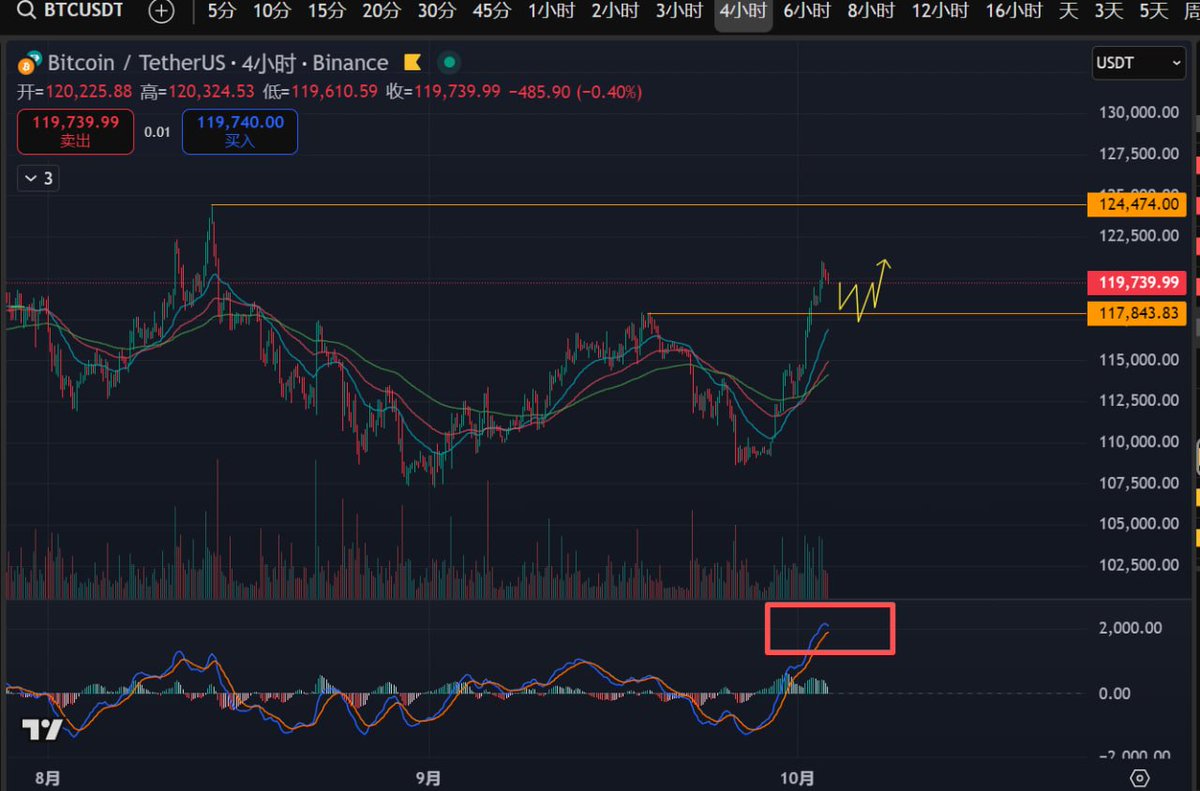
Task: Click the plus icon to compare symbols
Action: coord(160,12)
